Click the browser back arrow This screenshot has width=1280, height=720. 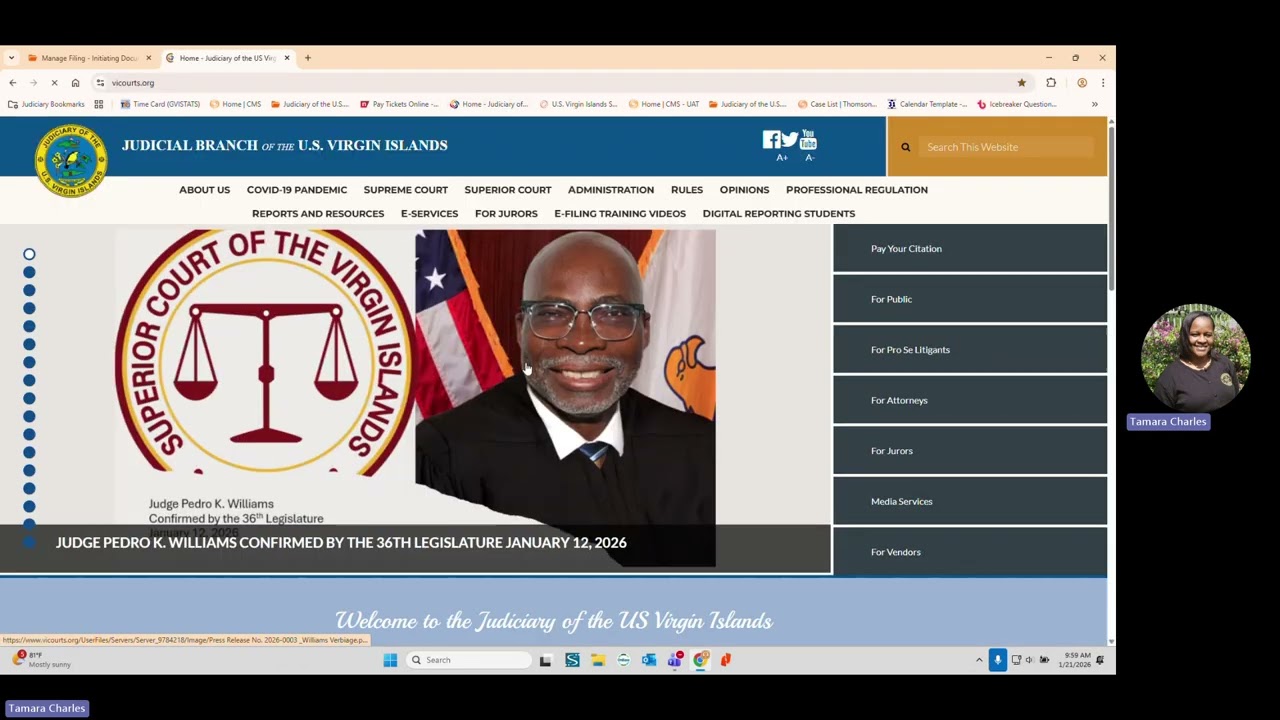[x=12, y=83]
